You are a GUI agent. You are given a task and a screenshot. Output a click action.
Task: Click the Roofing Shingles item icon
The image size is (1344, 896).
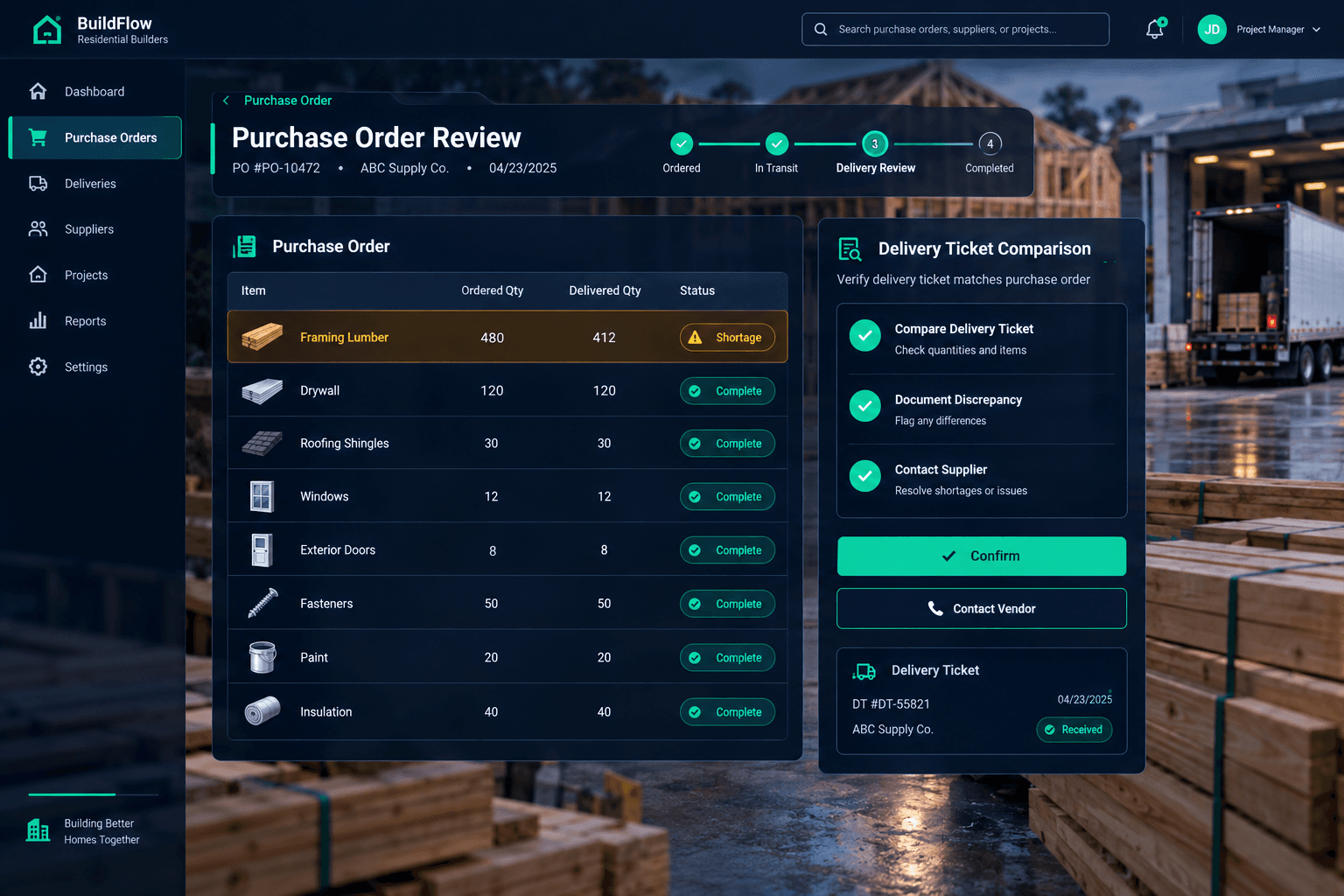pos(262,444)
